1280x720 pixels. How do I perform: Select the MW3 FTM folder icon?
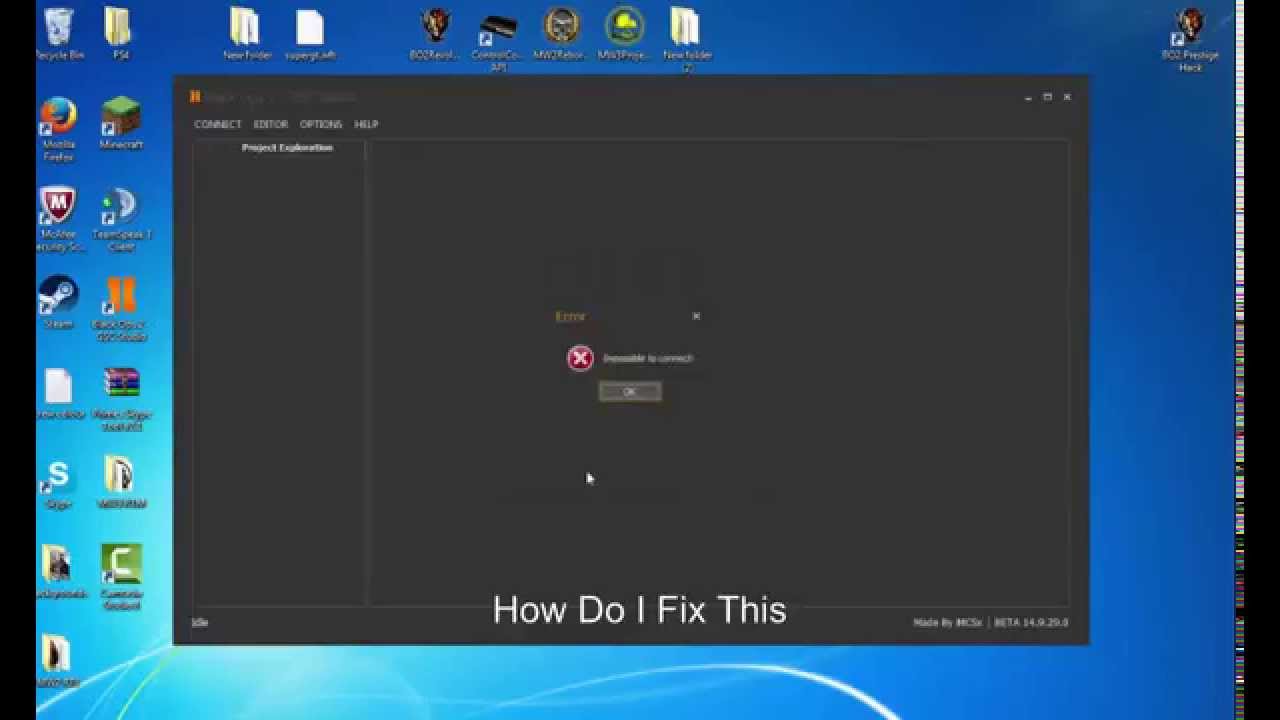(121, 483)
